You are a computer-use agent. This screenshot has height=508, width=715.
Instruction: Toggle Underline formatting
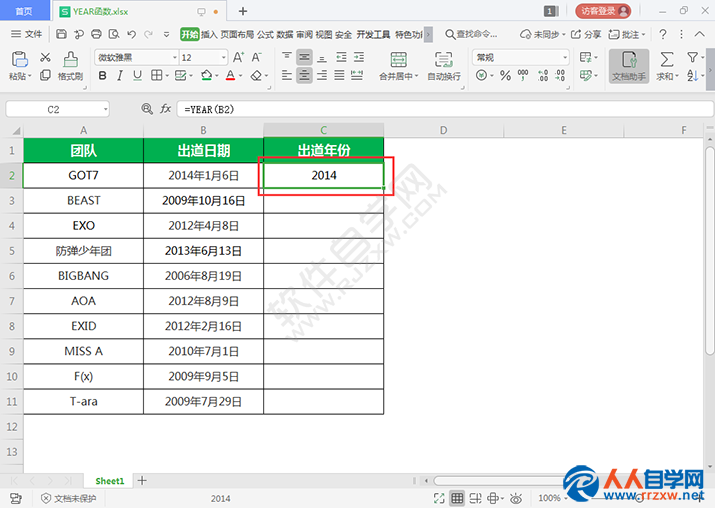click(x=137, y=75)
